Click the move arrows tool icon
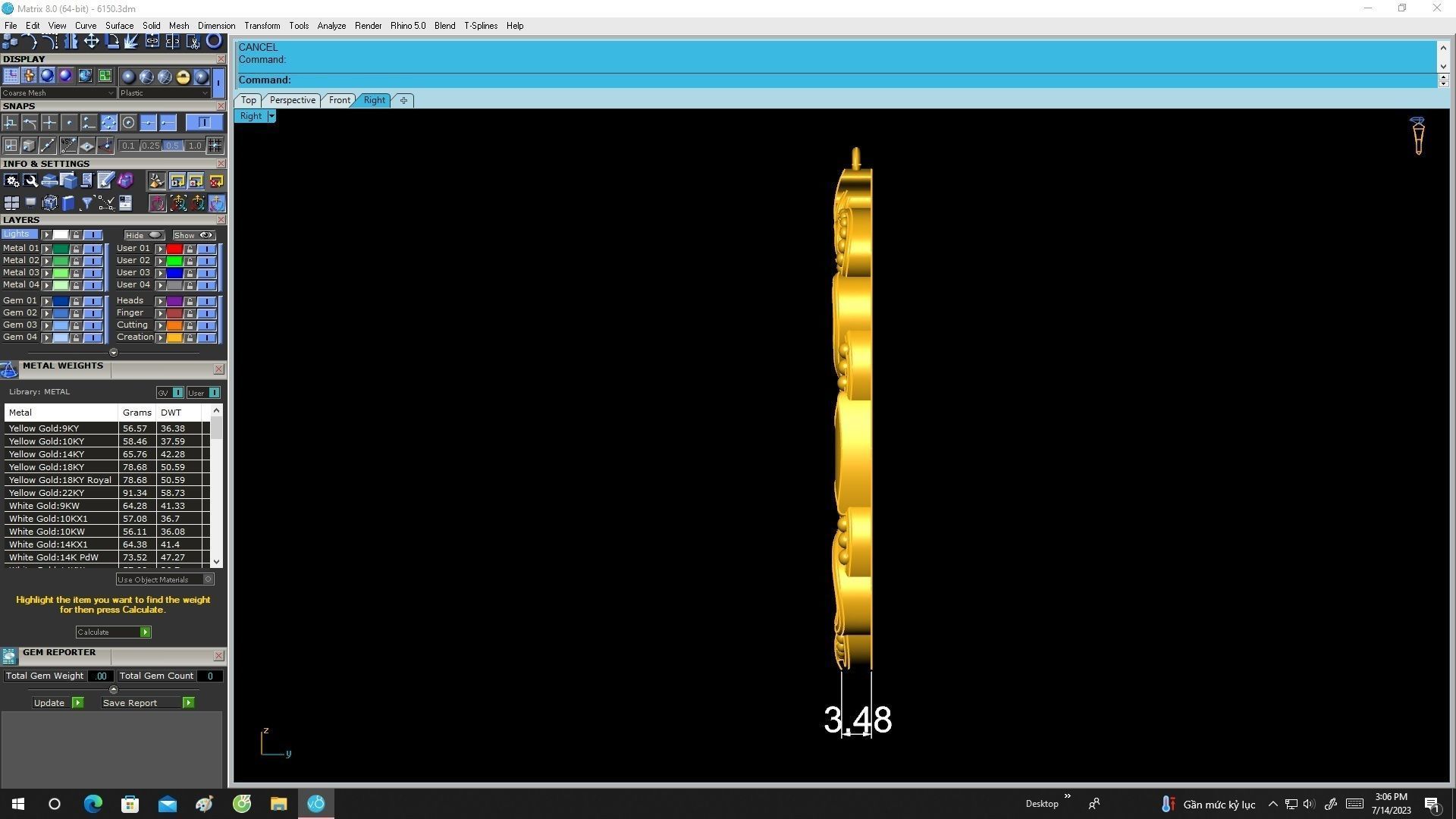This screenshot has width=1456, height=819. pyautogui.click(x=91, y=41)
